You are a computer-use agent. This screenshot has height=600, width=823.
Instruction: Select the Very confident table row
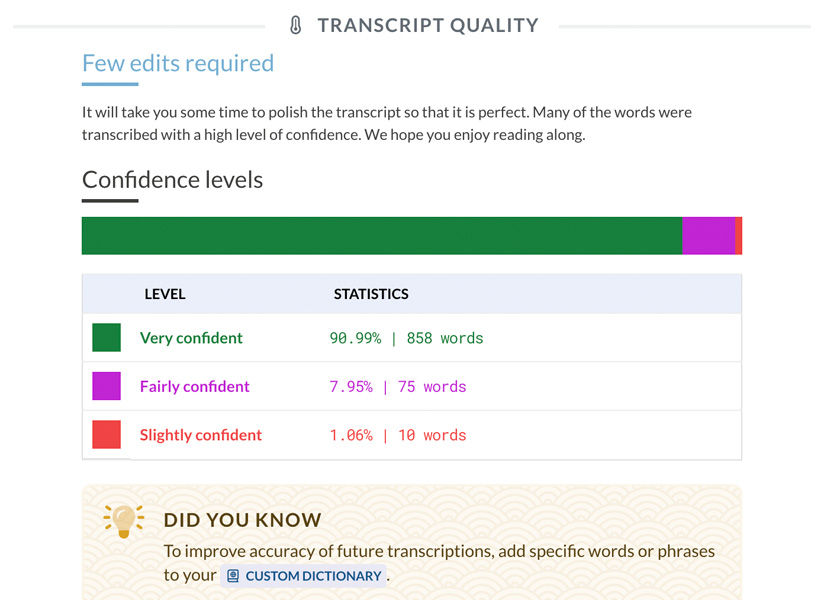tap(410, 337)
